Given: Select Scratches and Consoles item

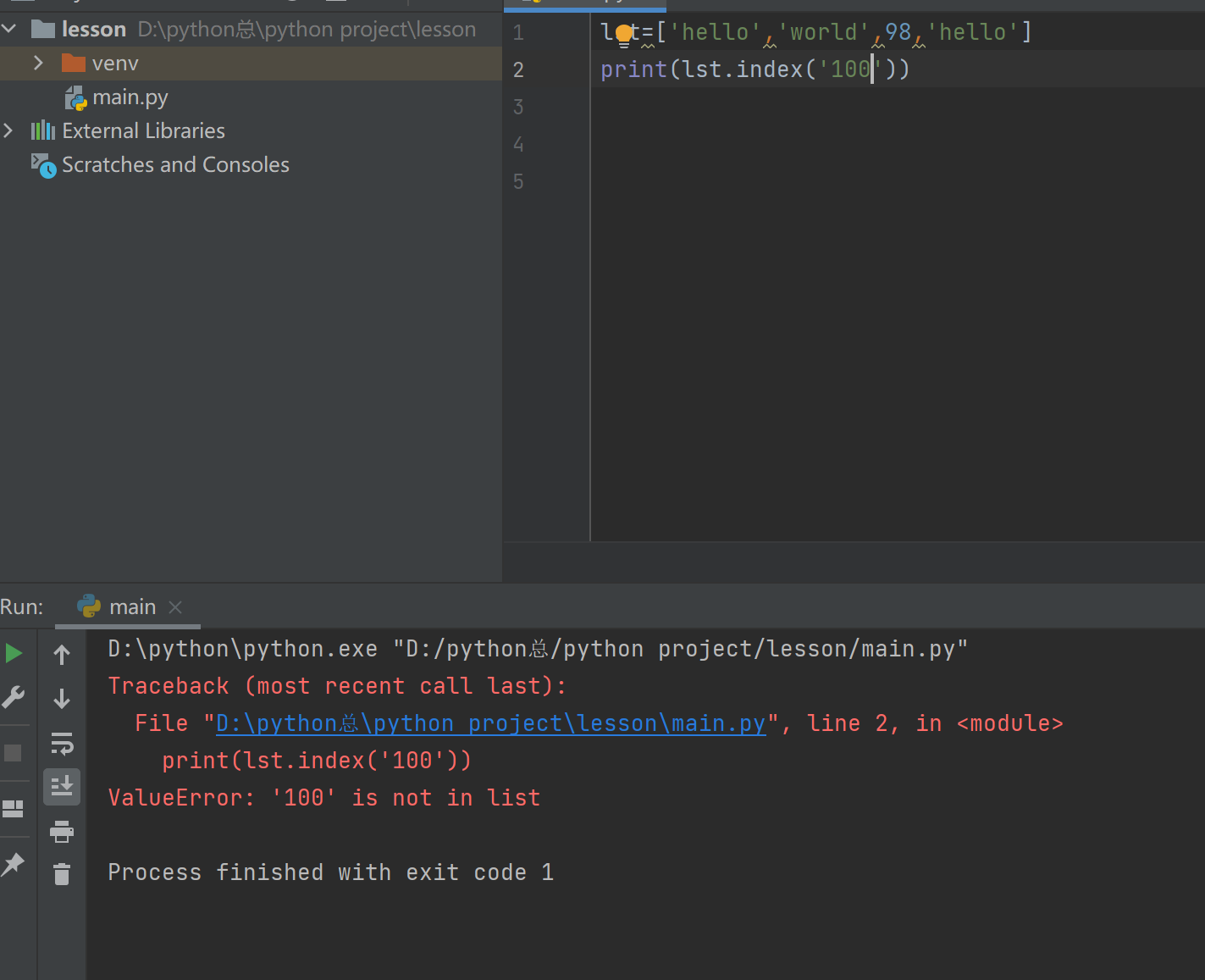Looking at the screenshot, I should coord(175,164).
